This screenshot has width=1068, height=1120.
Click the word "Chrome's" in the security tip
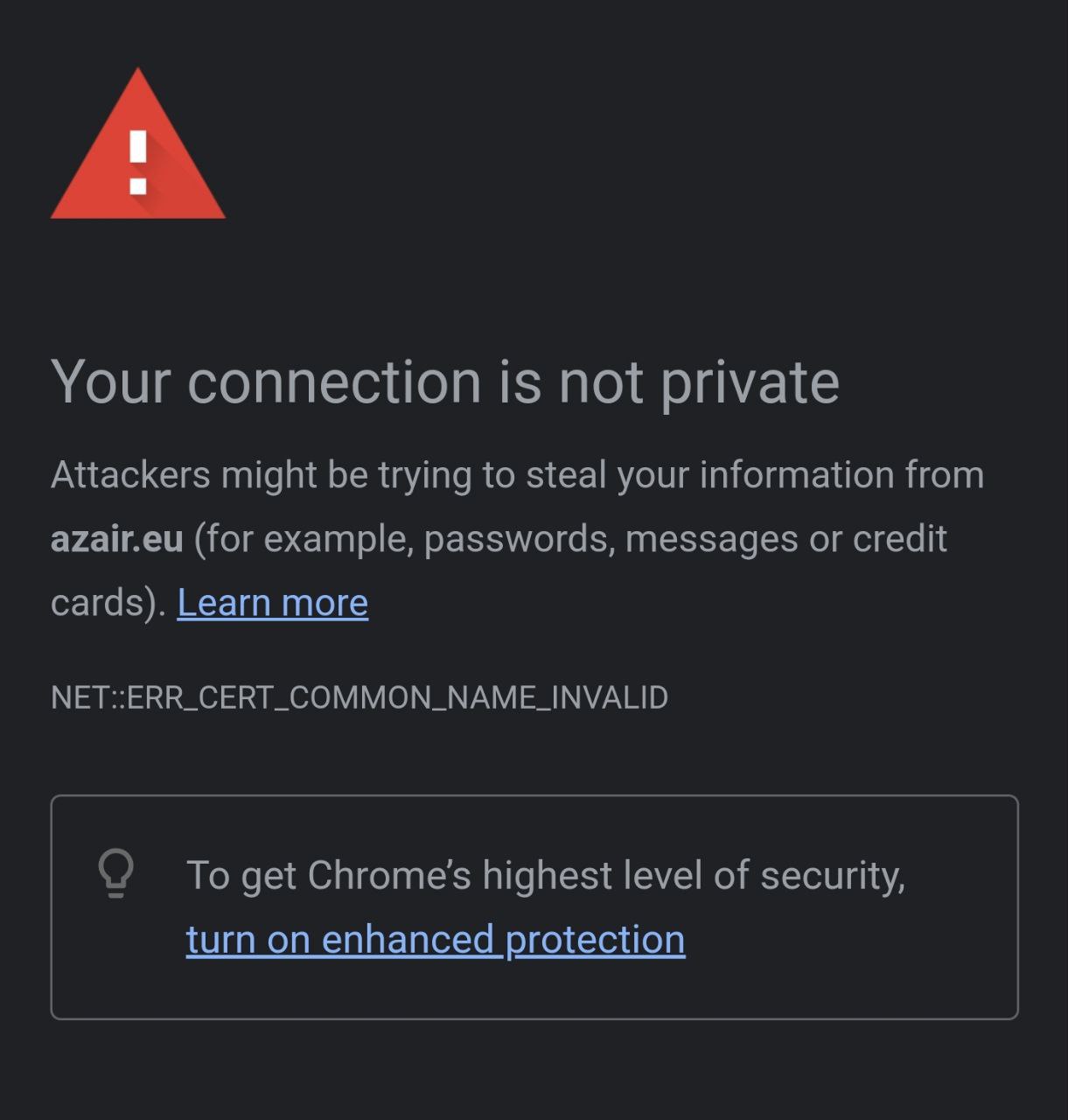389,875
